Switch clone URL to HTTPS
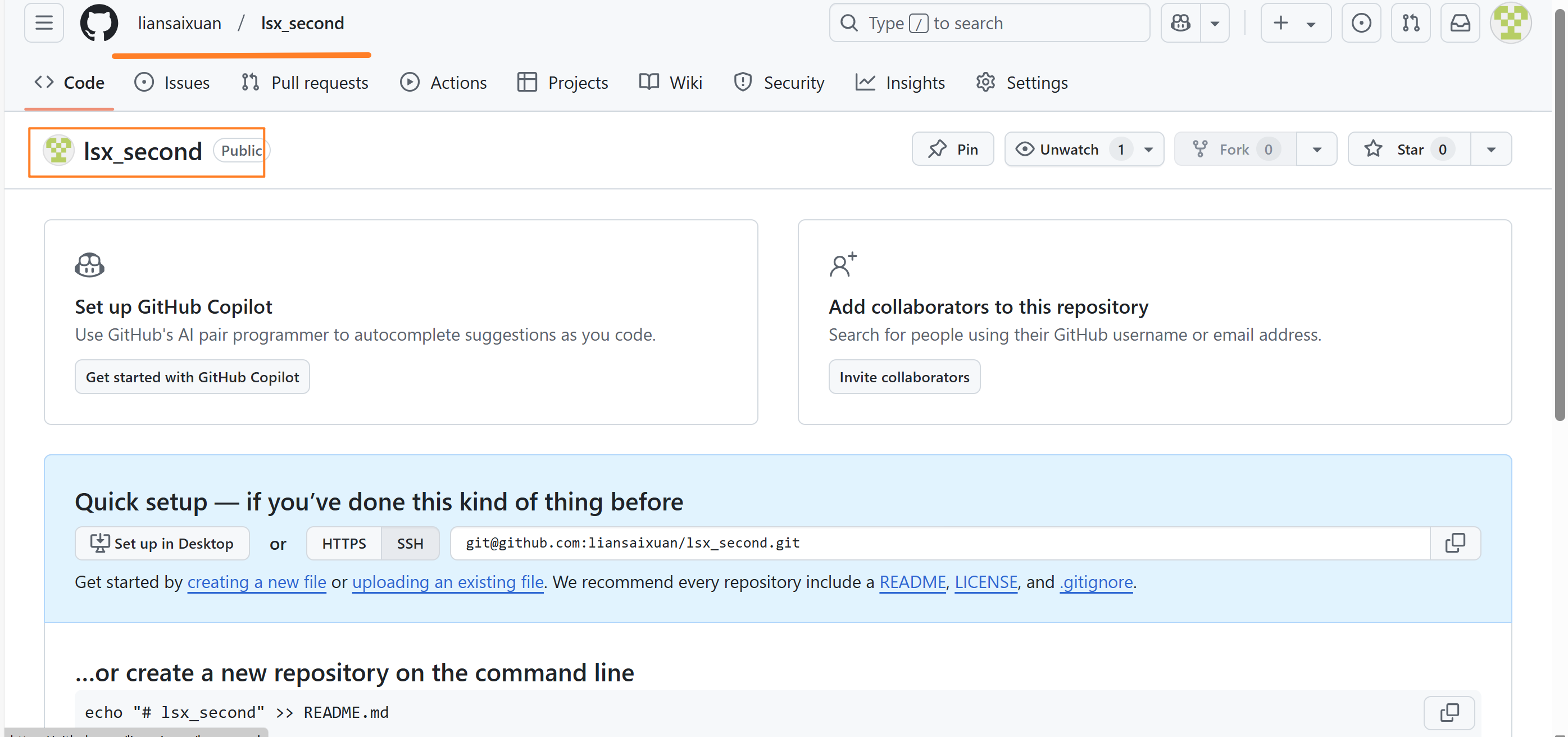Screen dimensions: 1568x737 [x=344, y=543]
